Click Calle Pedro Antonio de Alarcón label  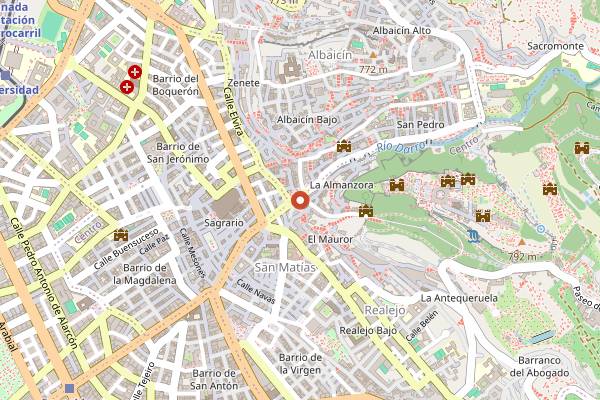point(44,283)
